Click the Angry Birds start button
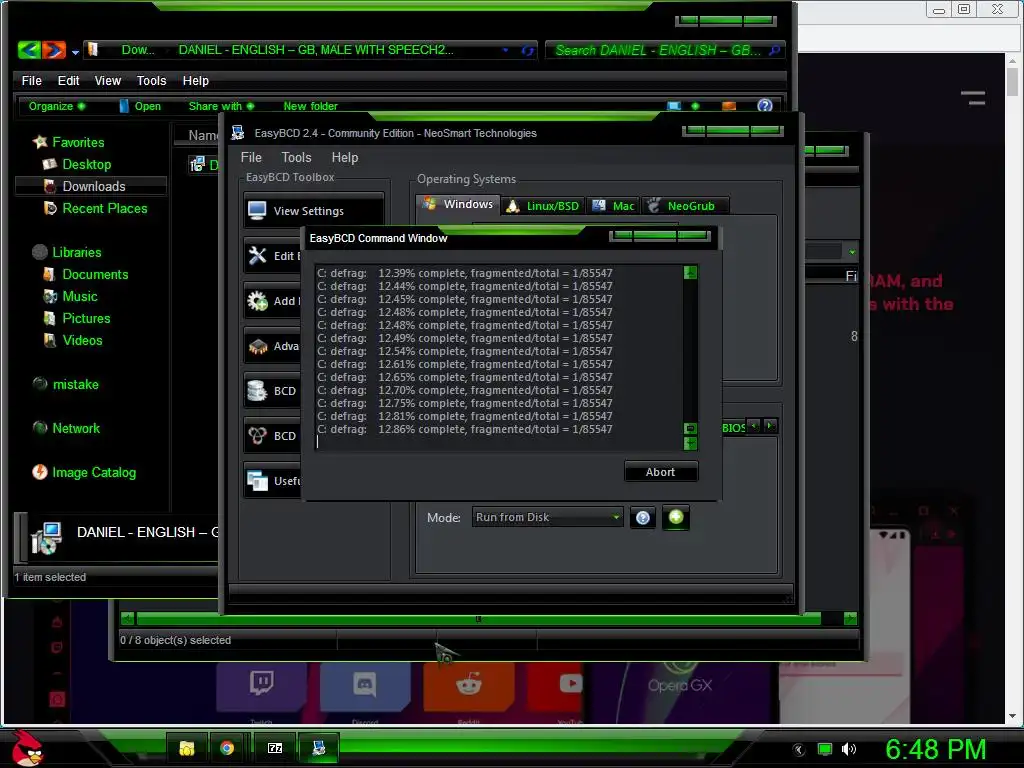1024x768 pixels. pyautogui.click(x=27, y=748)
